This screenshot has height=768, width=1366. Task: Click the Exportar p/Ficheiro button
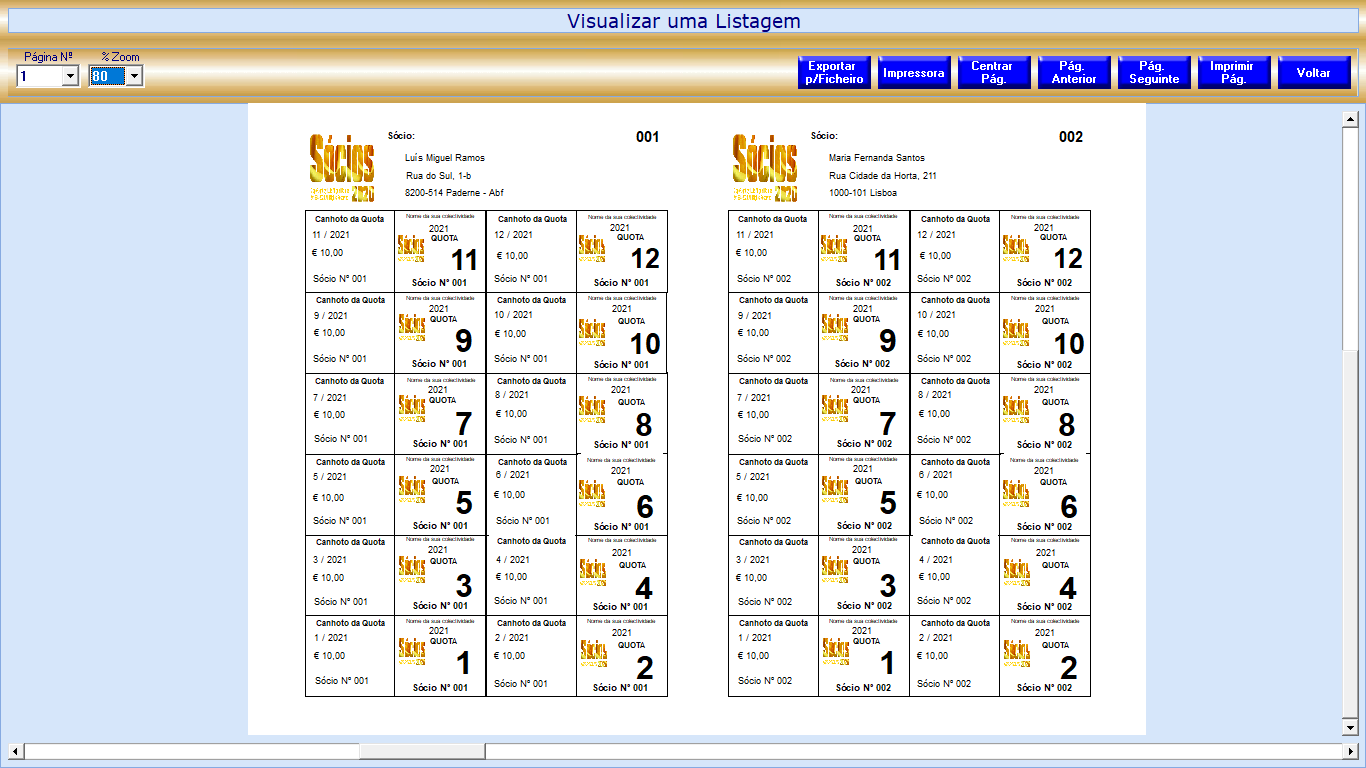835,73
